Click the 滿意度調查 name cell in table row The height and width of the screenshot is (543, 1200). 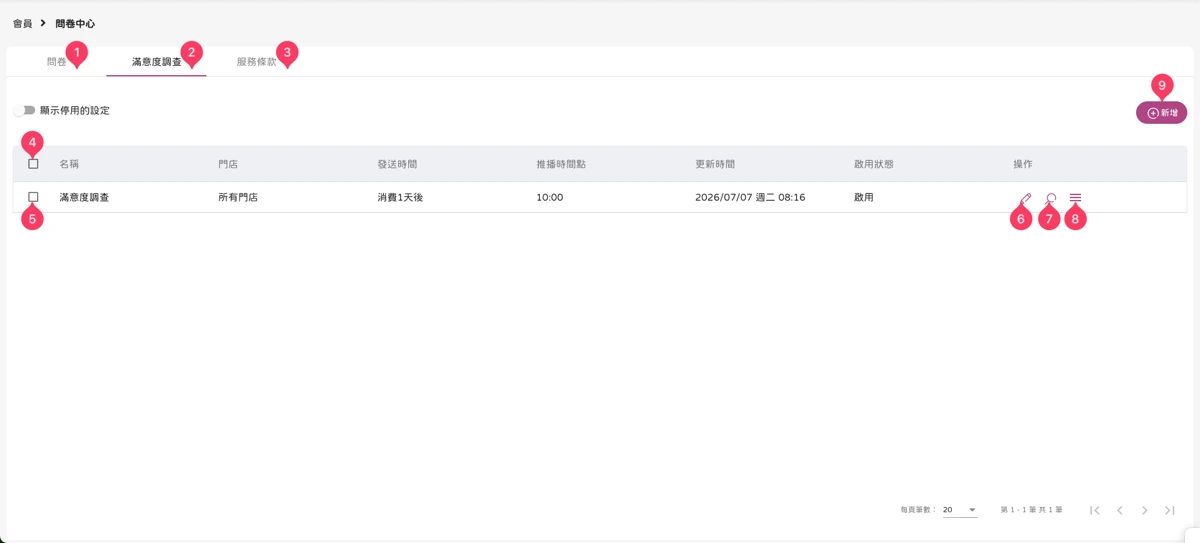[x=84, y=198]
